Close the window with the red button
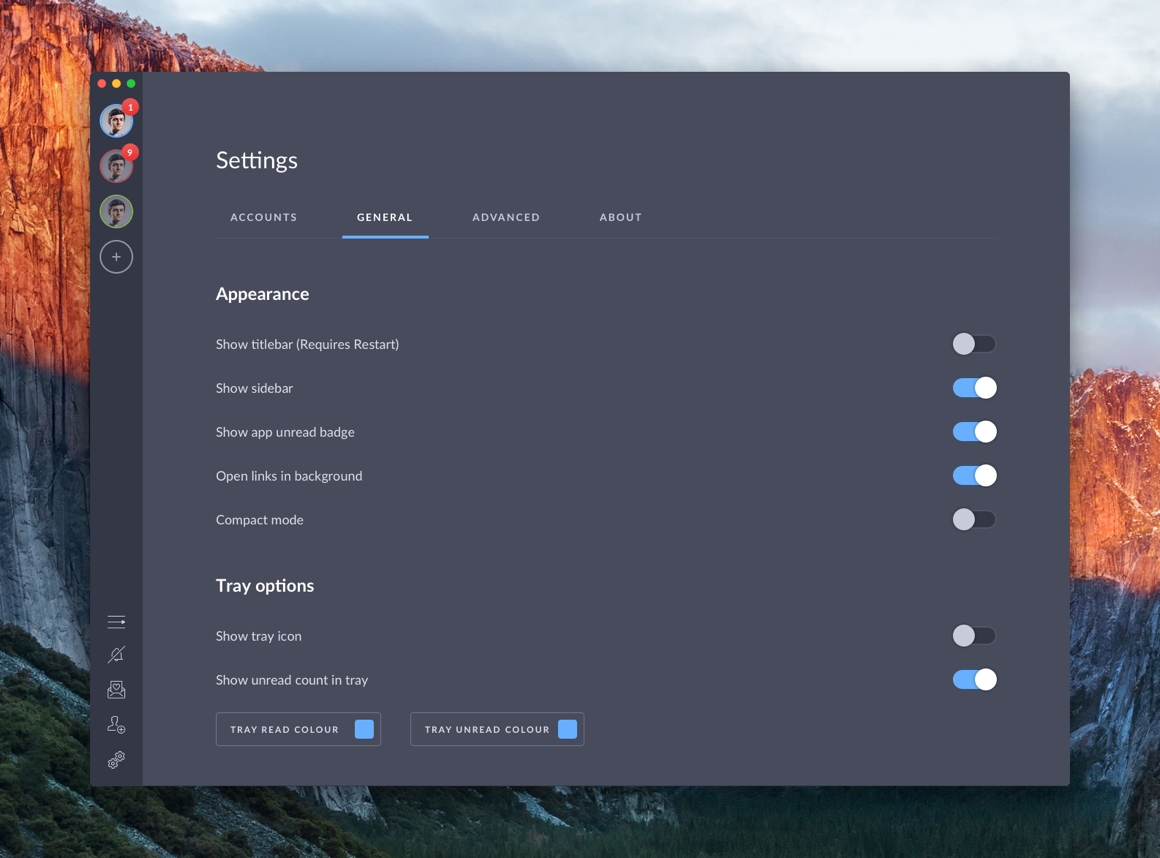This screenshot has height=858, width=1160. (102, 84)
